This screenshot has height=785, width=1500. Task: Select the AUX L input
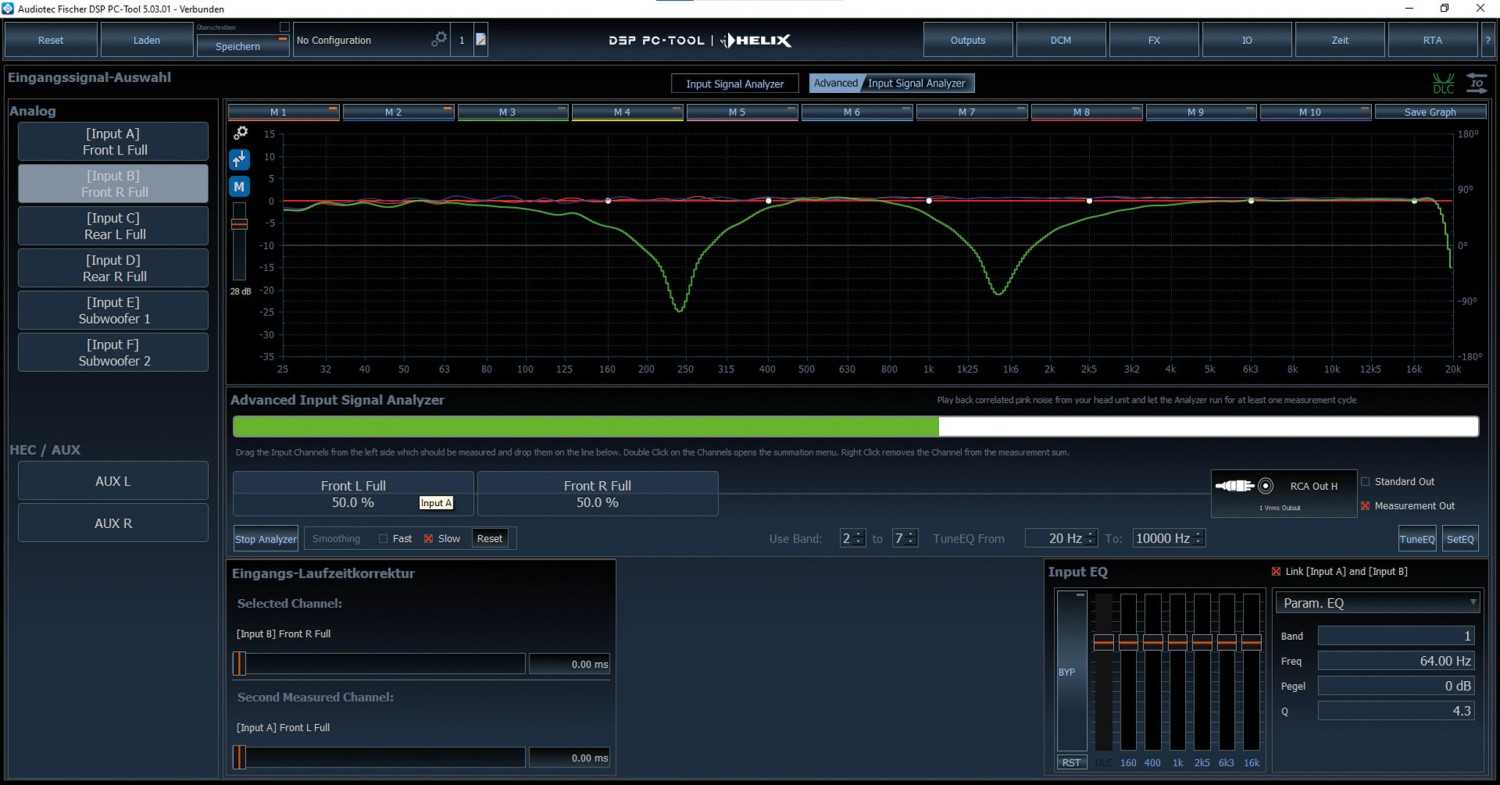point(113,481)
